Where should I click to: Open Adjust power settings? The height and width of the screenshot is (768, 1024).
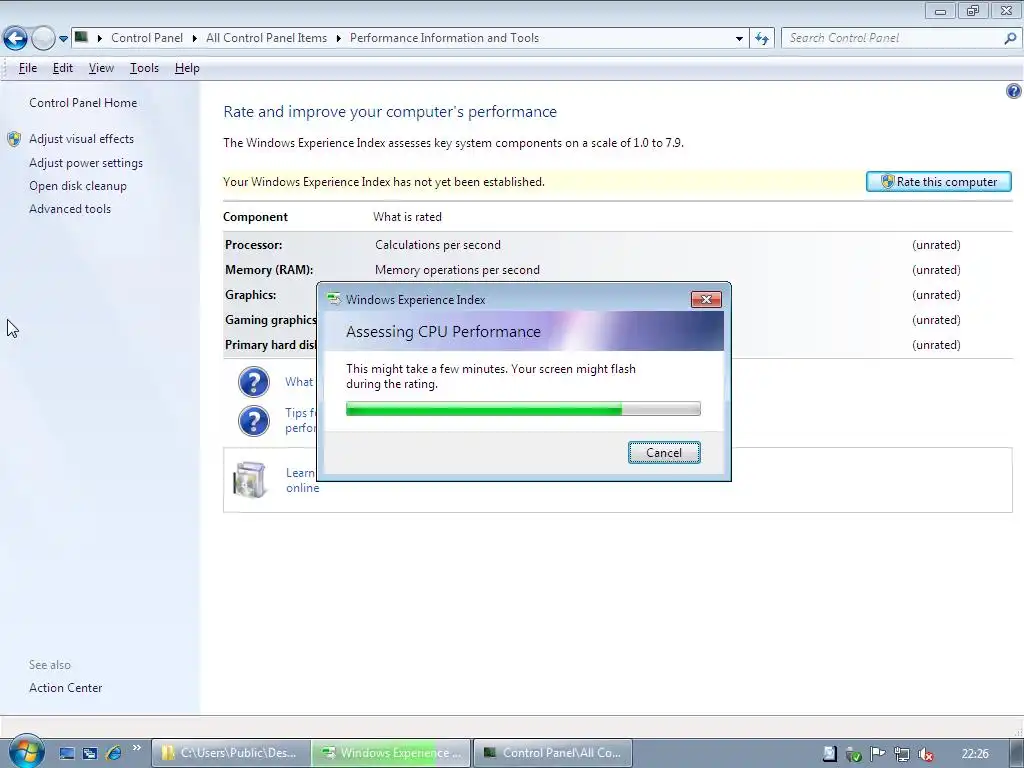click(x=86, y=163)
